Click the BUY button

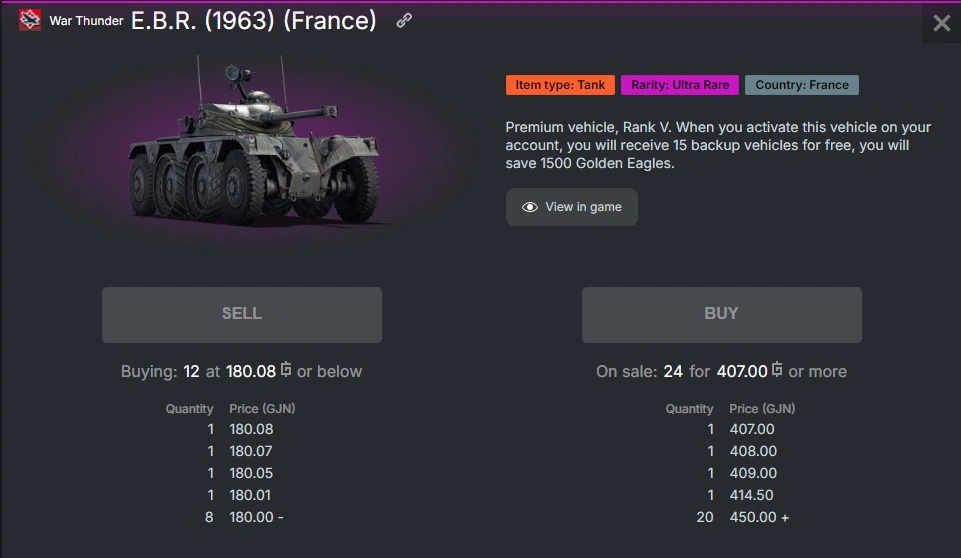click(x=721, y=314)
